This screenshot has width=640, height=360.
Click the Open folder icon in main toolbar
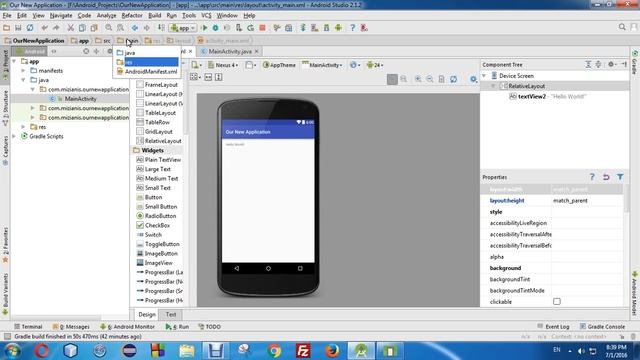click(7, 28)
